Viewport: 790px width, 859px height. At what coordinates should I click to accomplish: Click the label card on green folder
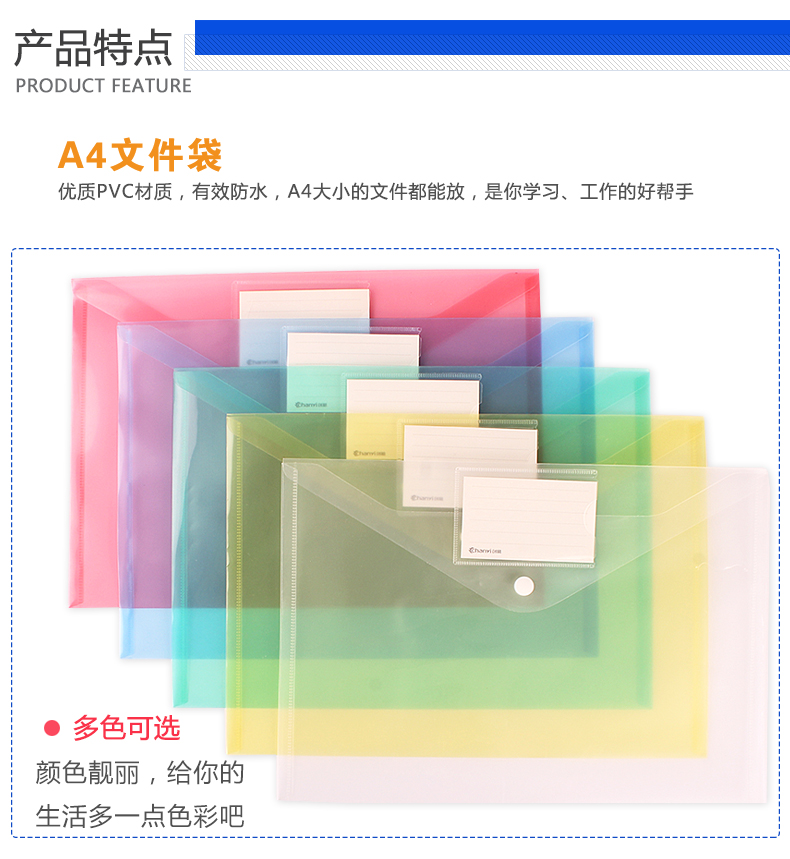pos(413,397)
